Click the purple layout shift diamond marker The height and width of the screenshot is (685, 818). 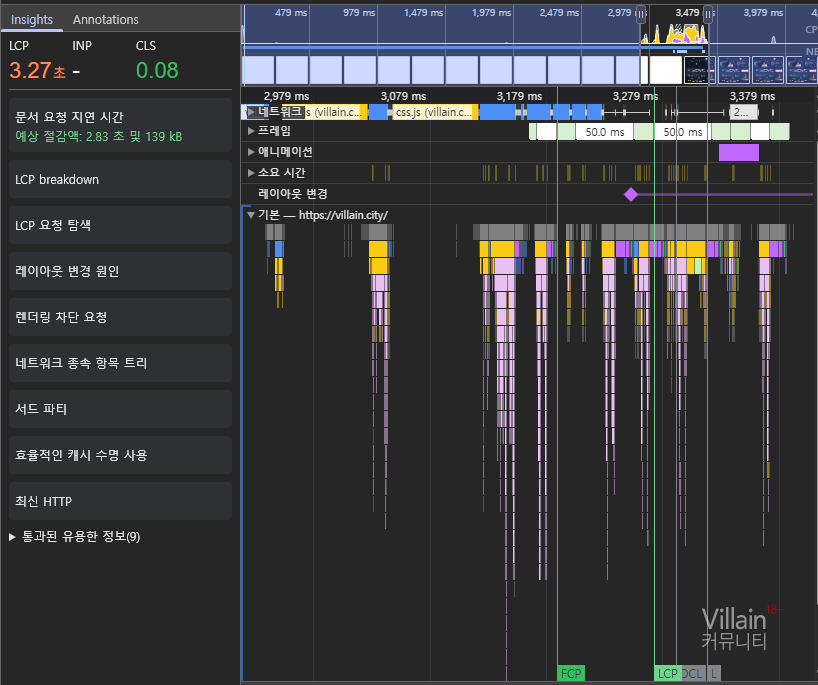click(630, 194)
